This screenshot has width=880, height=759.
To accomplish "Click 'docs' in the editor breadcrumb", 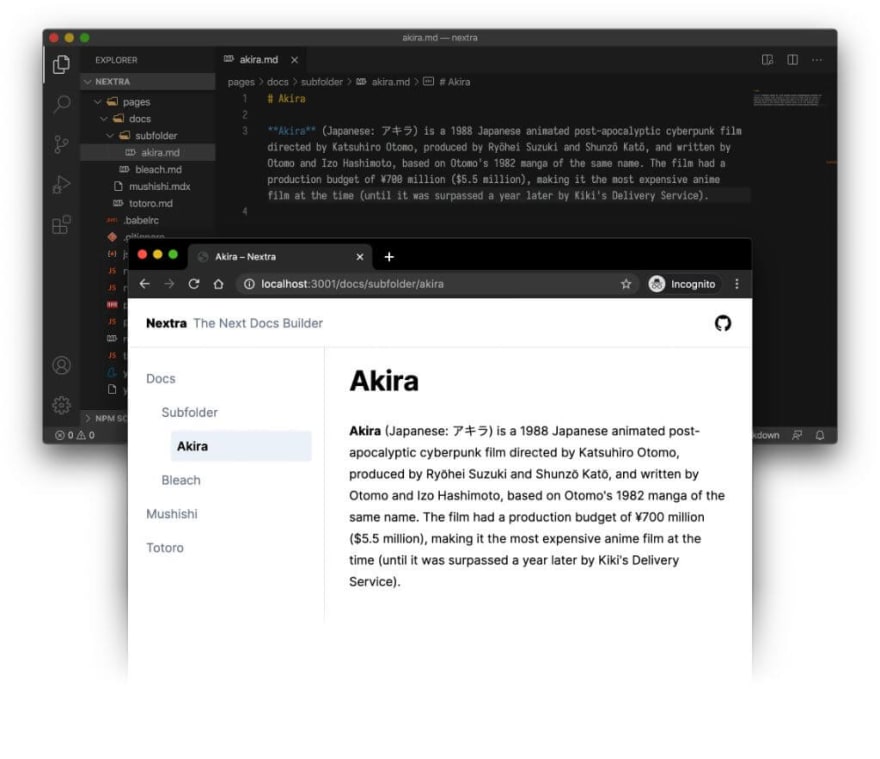I will coord(277,82).
